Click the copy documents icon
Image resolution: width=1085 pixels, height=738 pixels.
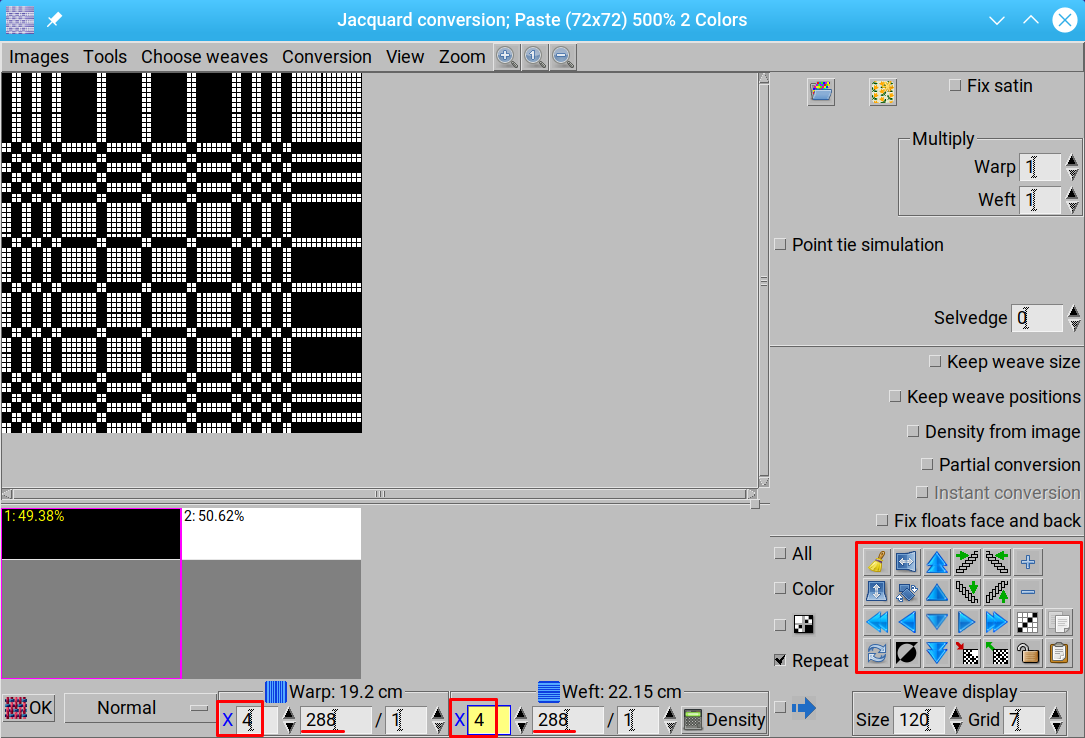click(x=1059, y=622)
